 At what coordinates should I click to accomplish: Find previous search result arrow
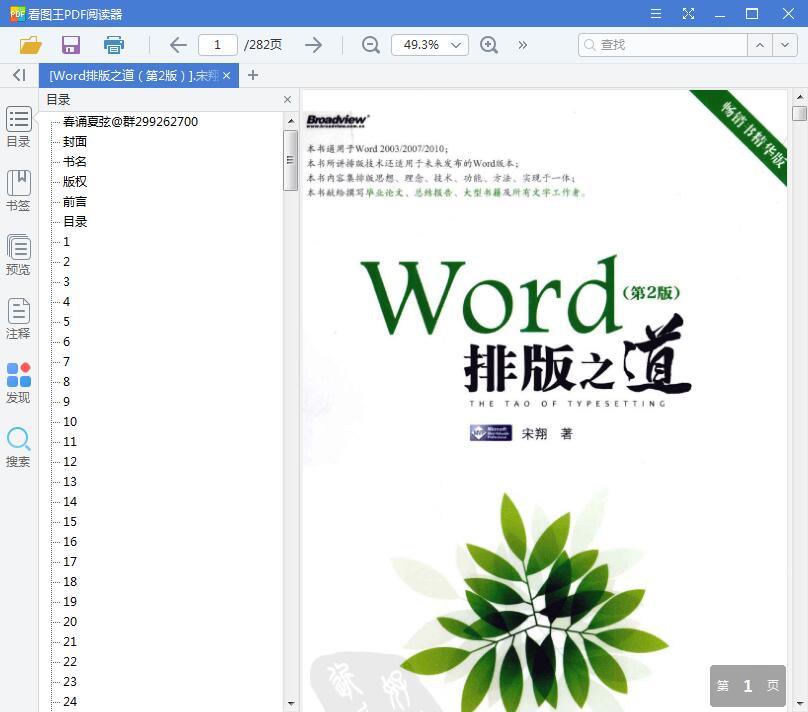tap(760, 45)
